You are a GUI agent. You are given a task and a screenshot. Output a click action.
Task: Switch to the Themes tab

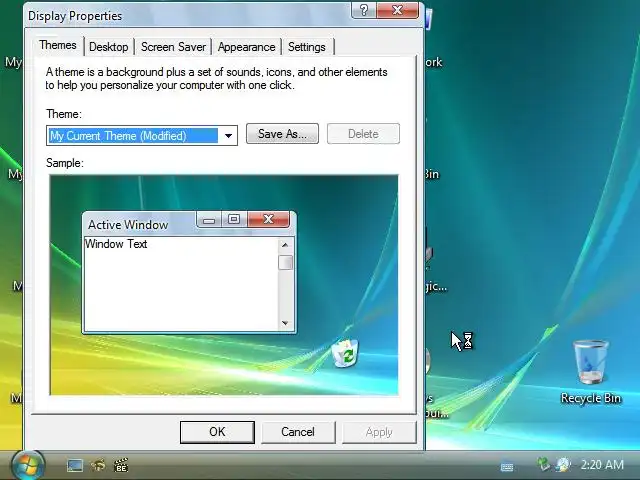click(x=58, y=45)
